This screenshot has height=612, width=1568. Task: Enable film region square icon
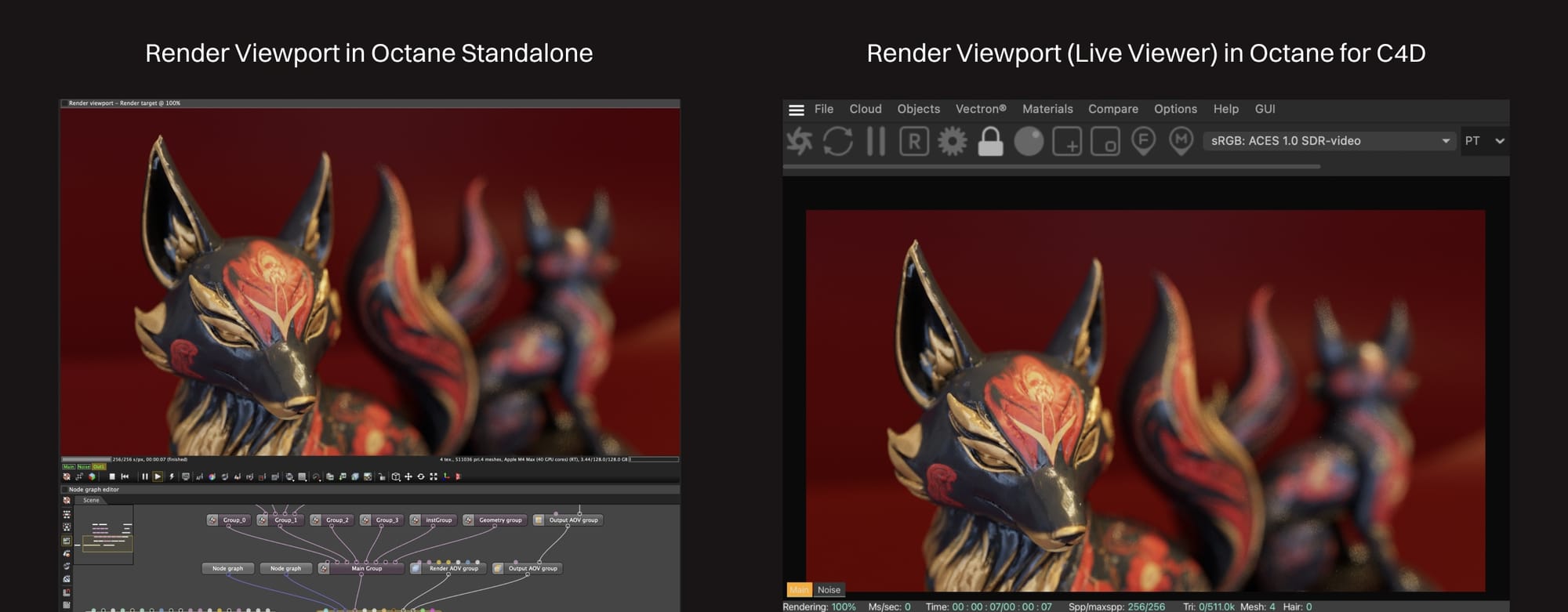point(1105,141)
